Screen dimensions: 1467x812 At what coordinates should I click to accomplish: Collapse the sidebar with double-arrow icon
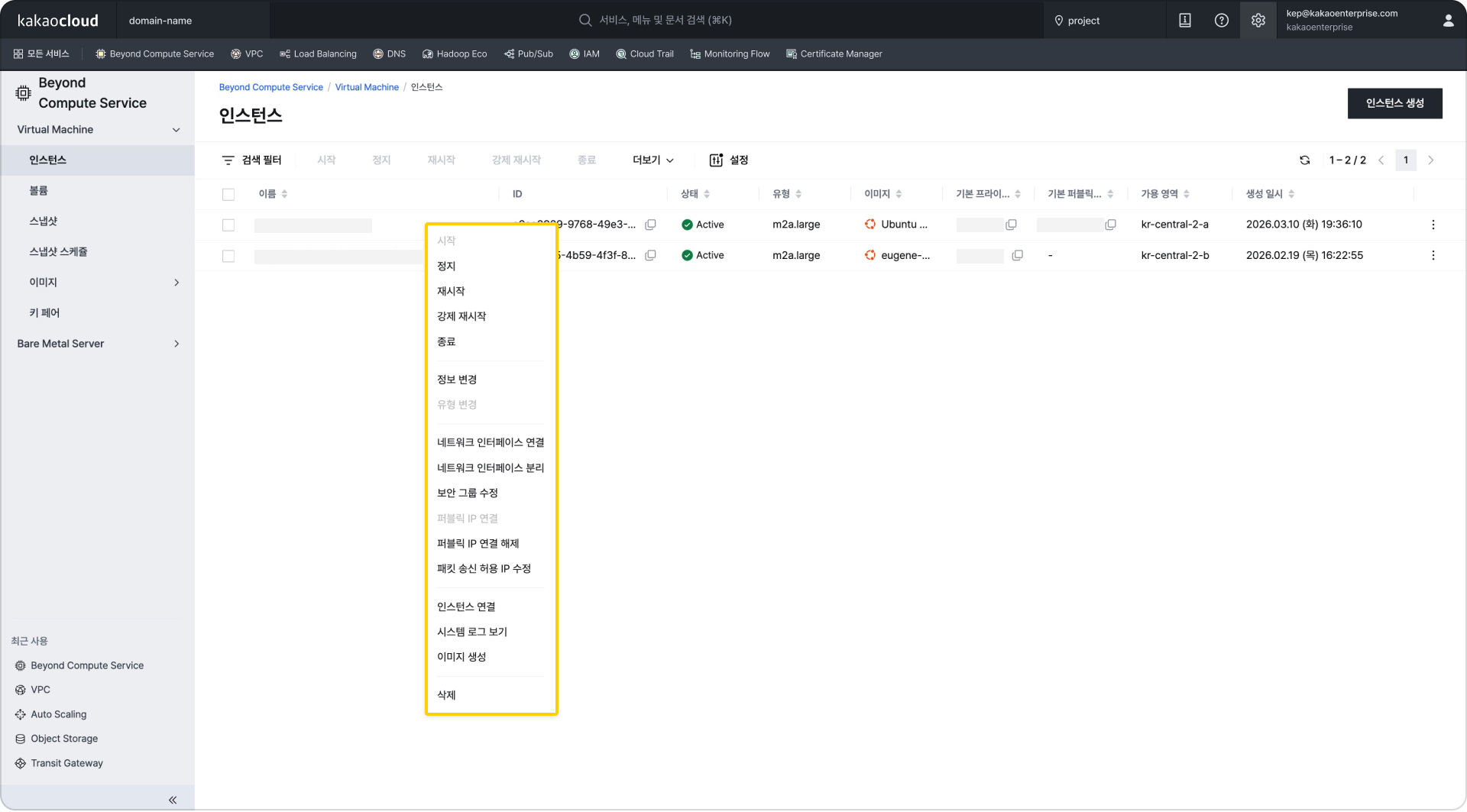tap(173, 800)
